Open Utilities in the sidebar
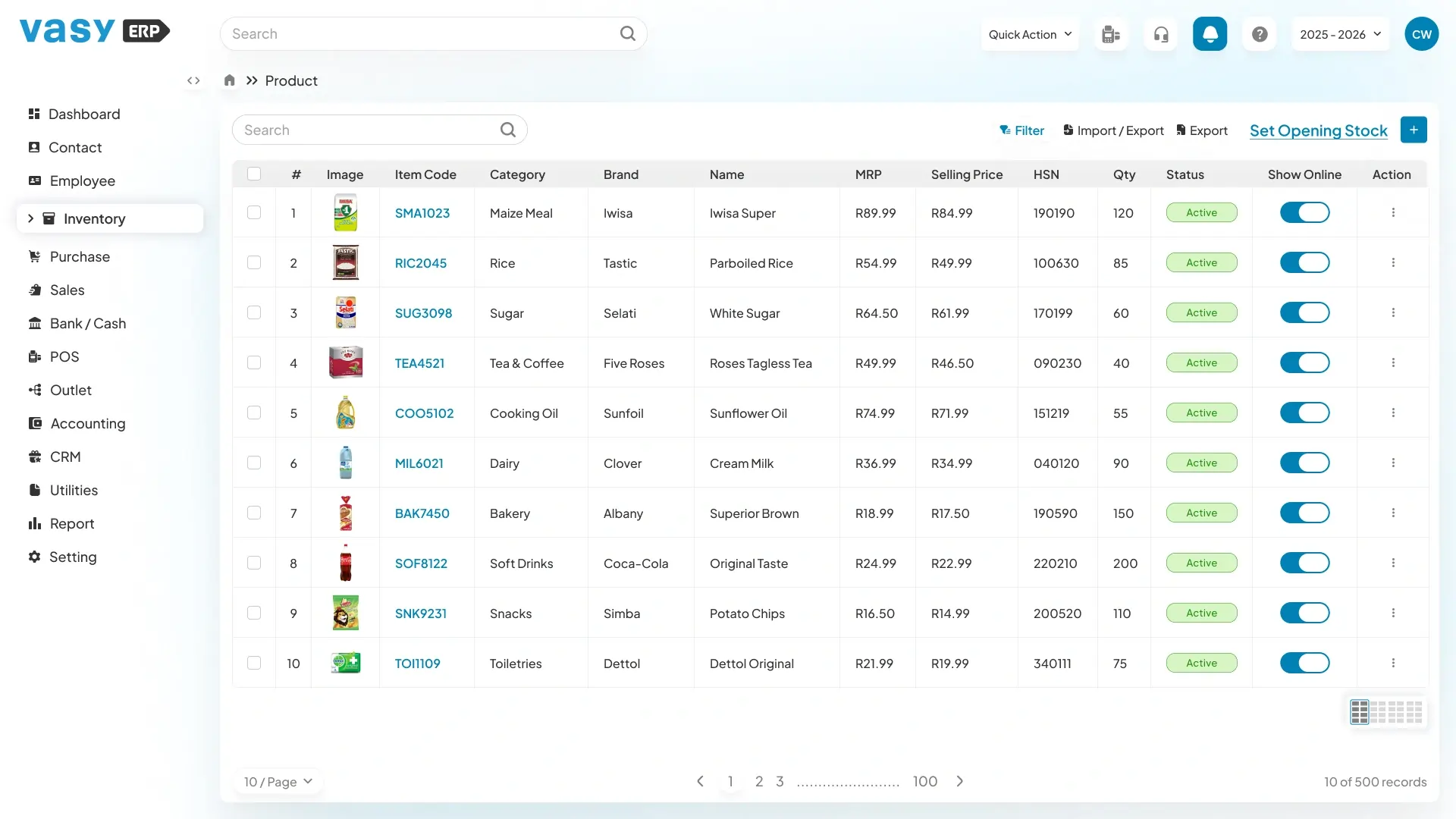This screenshot has width=1456, height=819. [63, 490]
